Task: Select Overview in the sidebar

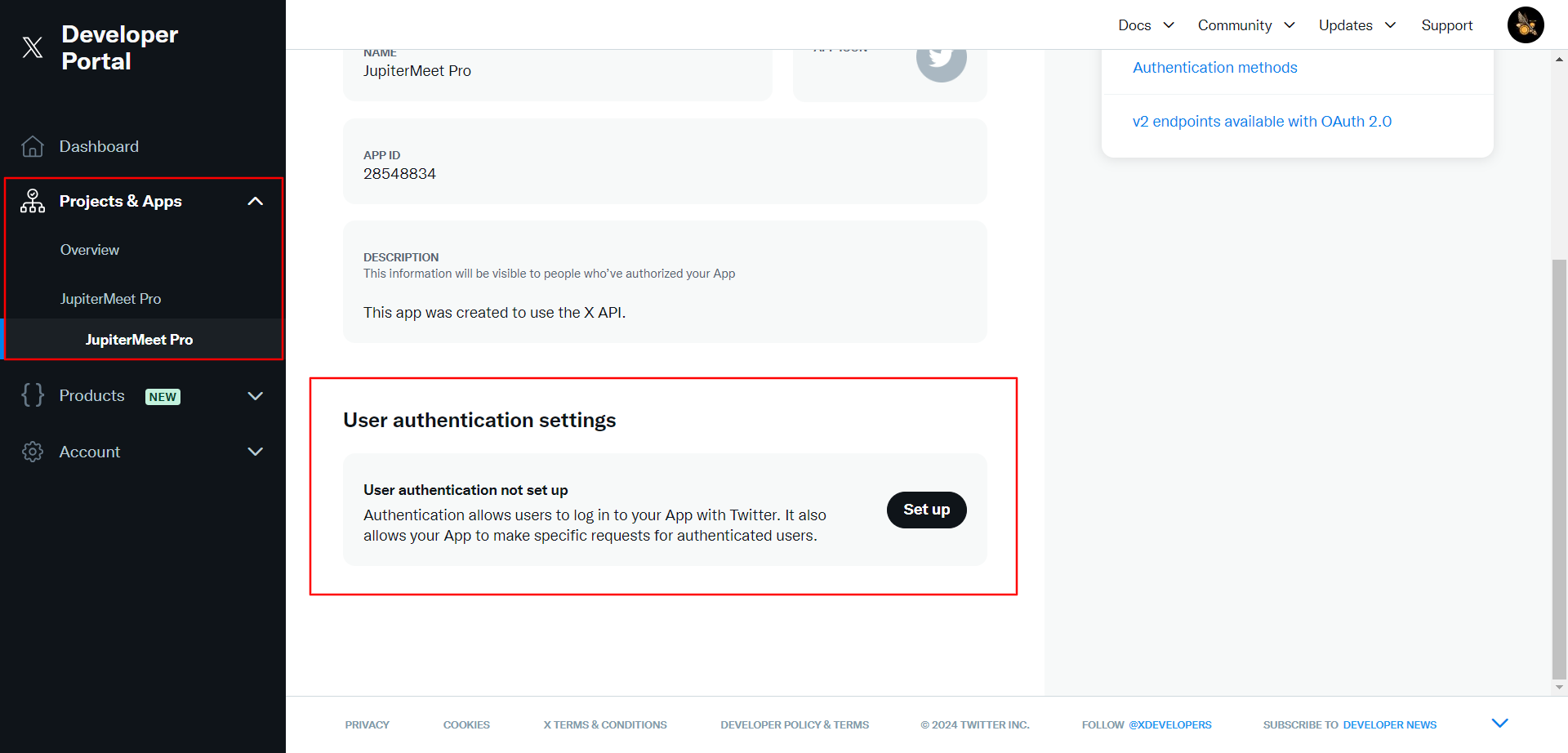Action: click(90, 250)
